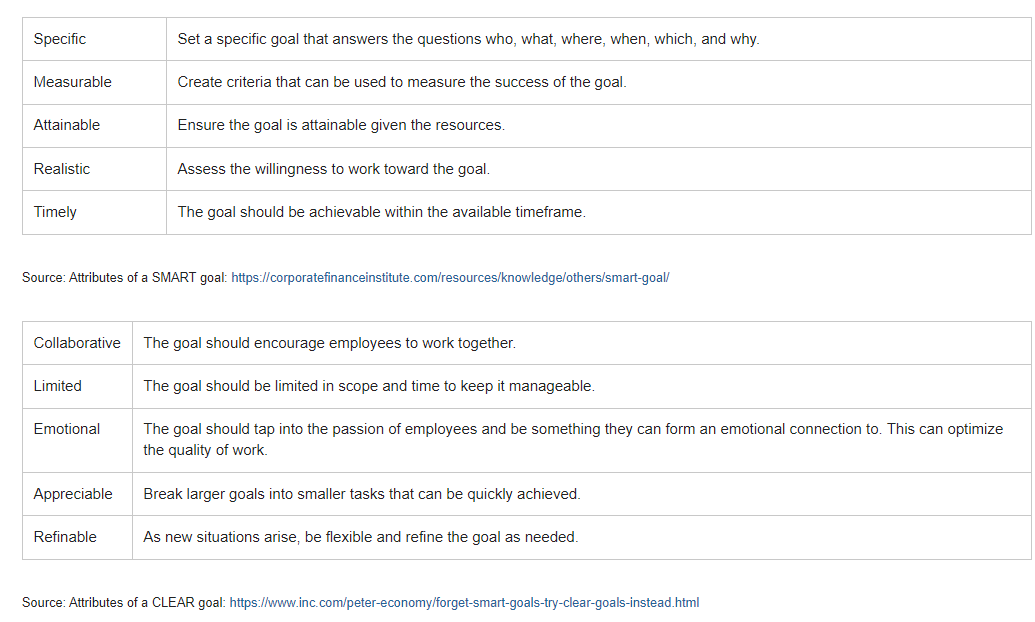Screen dimensions: 1035x622
Task: Select the "Limited" row label
Action: [x=58, y=386]
